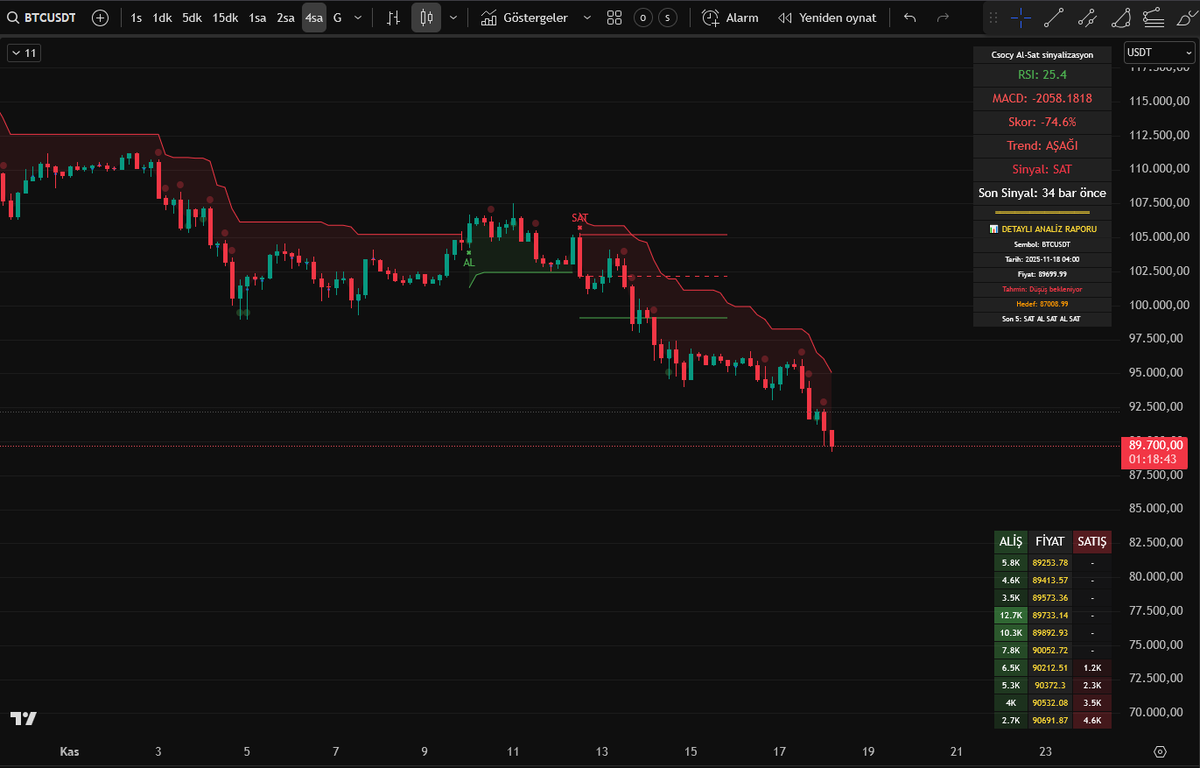Click the MACD: -2058.1818 value
Screen dimensions: 1200x768
coord(1042,98)
